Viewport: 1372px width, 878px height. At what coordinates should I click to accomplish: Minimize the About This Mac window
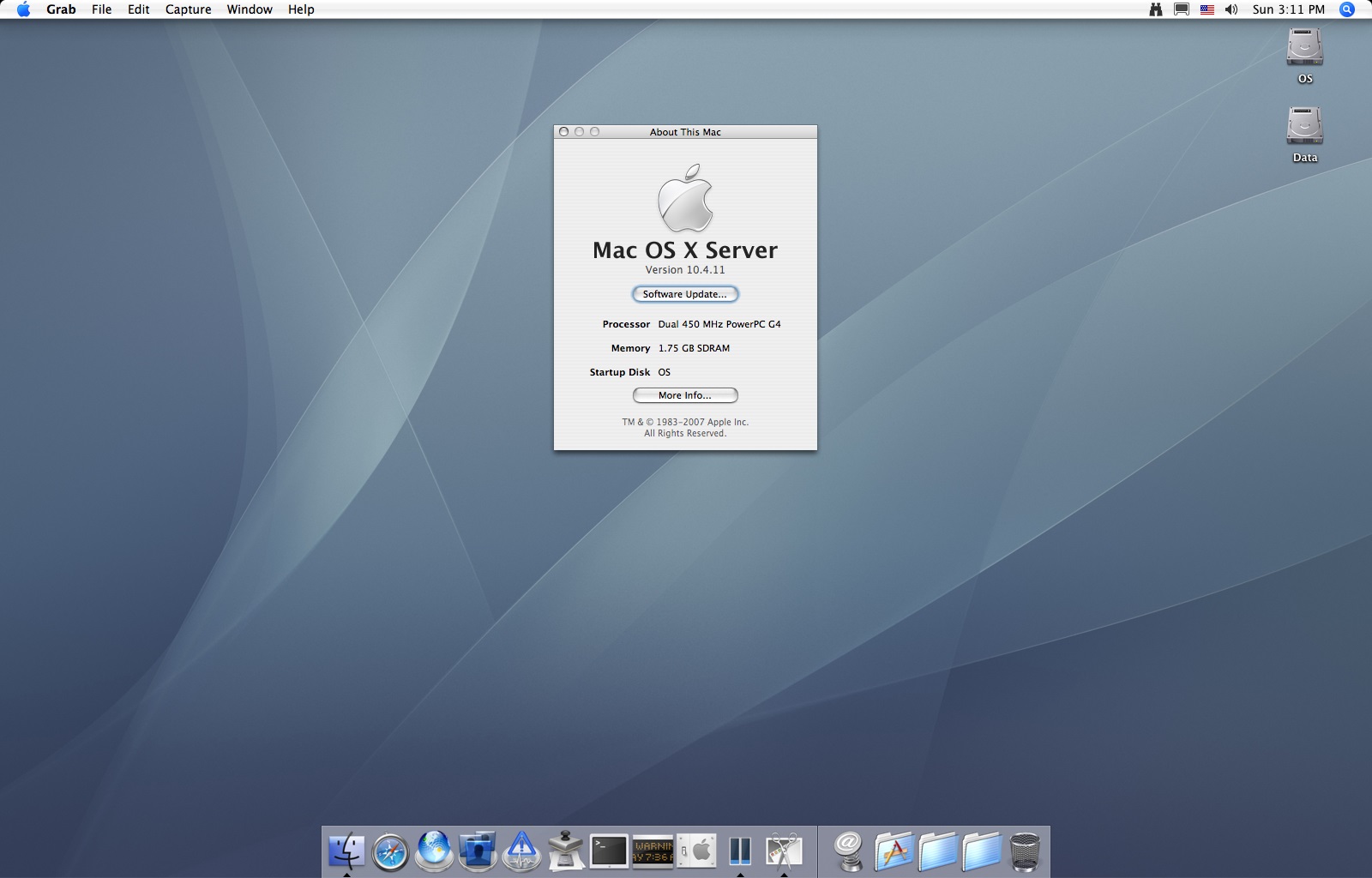coord(579,132)
